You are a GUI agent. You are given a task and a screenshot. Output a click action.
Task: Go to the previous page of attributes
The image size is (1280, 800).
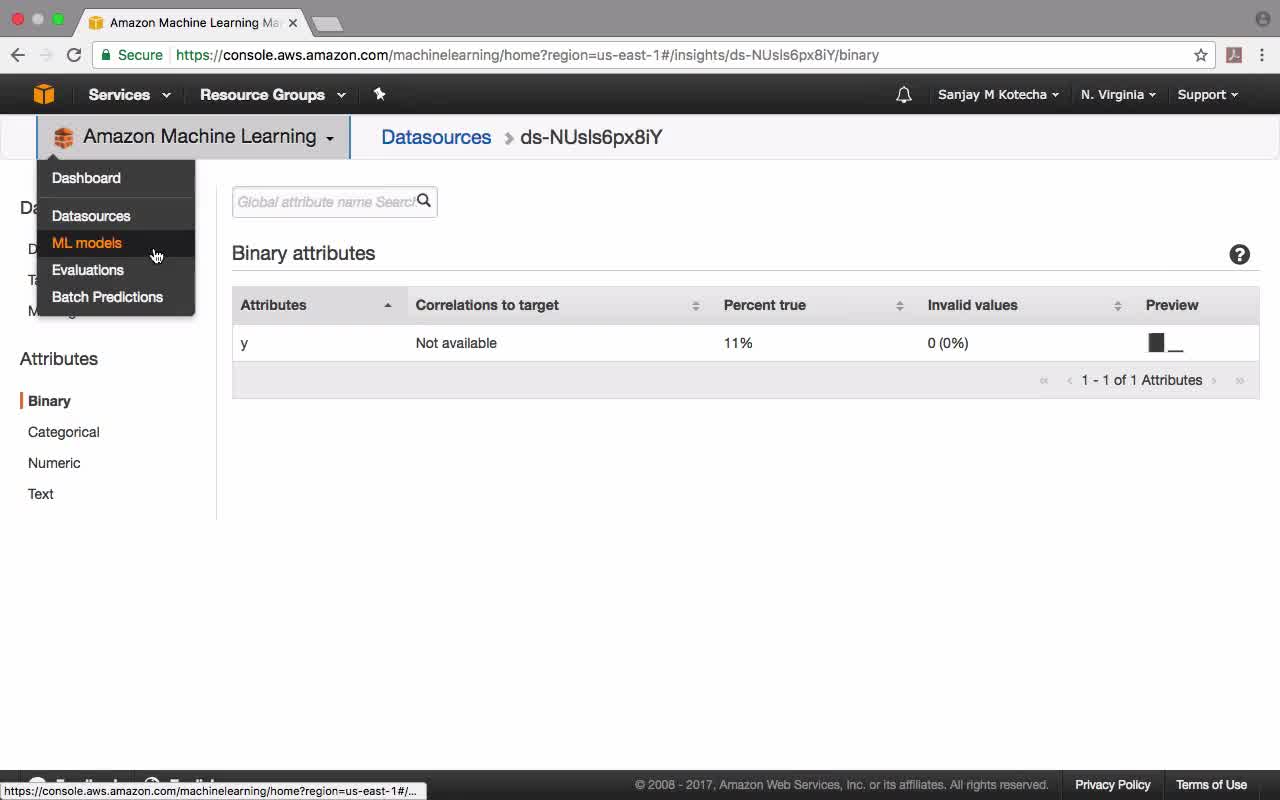(1070, 380)
